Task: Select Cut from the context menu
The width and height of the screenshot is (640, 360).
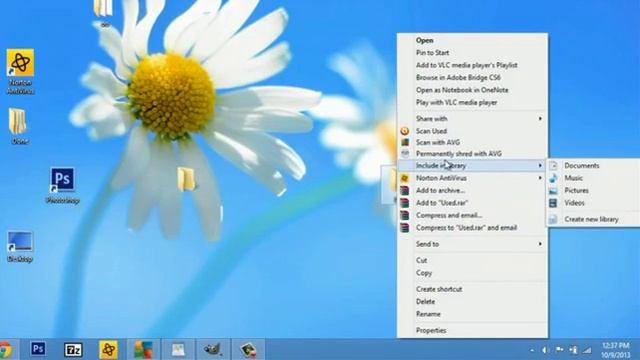Action: [472, 260]
